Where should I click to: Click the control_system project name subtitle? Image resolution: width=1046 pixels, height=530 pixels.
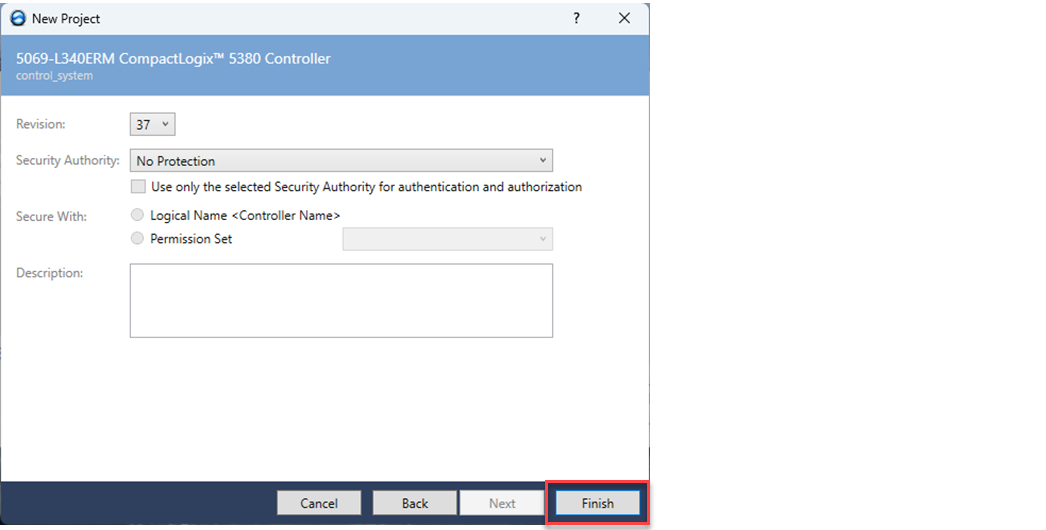coord(55,76)
